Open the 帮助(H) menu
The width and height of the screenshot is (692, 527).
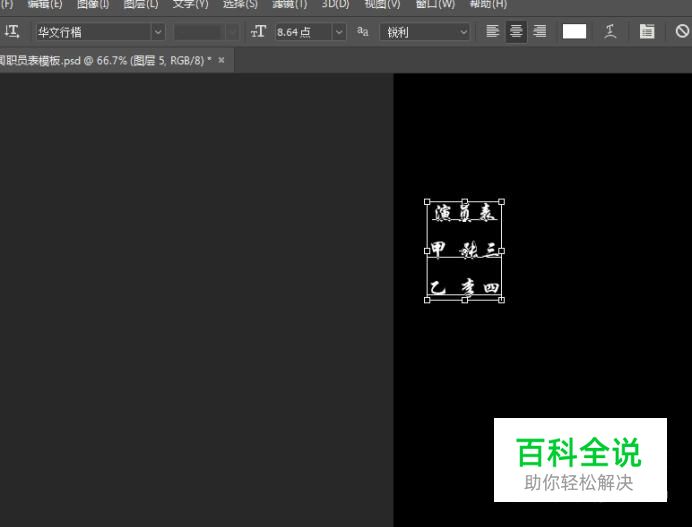488,4
